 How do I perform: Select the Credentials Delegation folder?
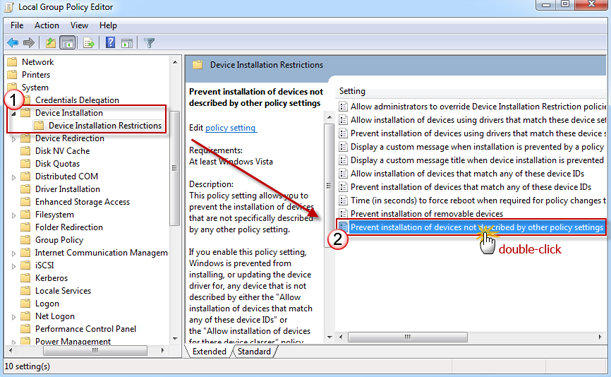77,100
